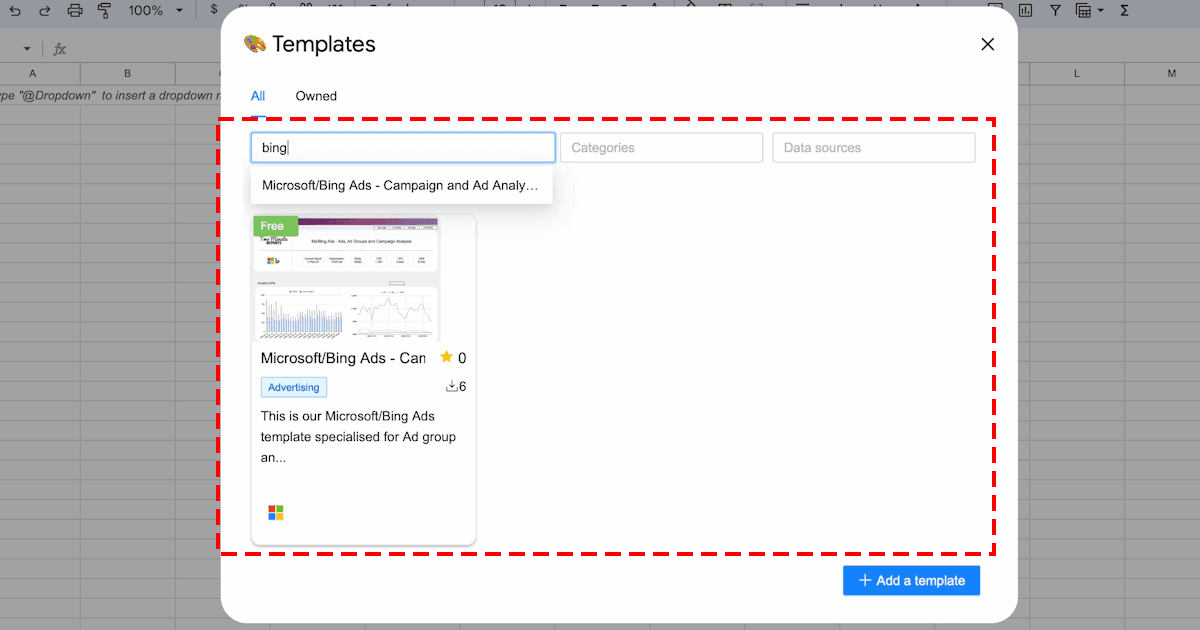Click the template download count icon

(451, 386)
